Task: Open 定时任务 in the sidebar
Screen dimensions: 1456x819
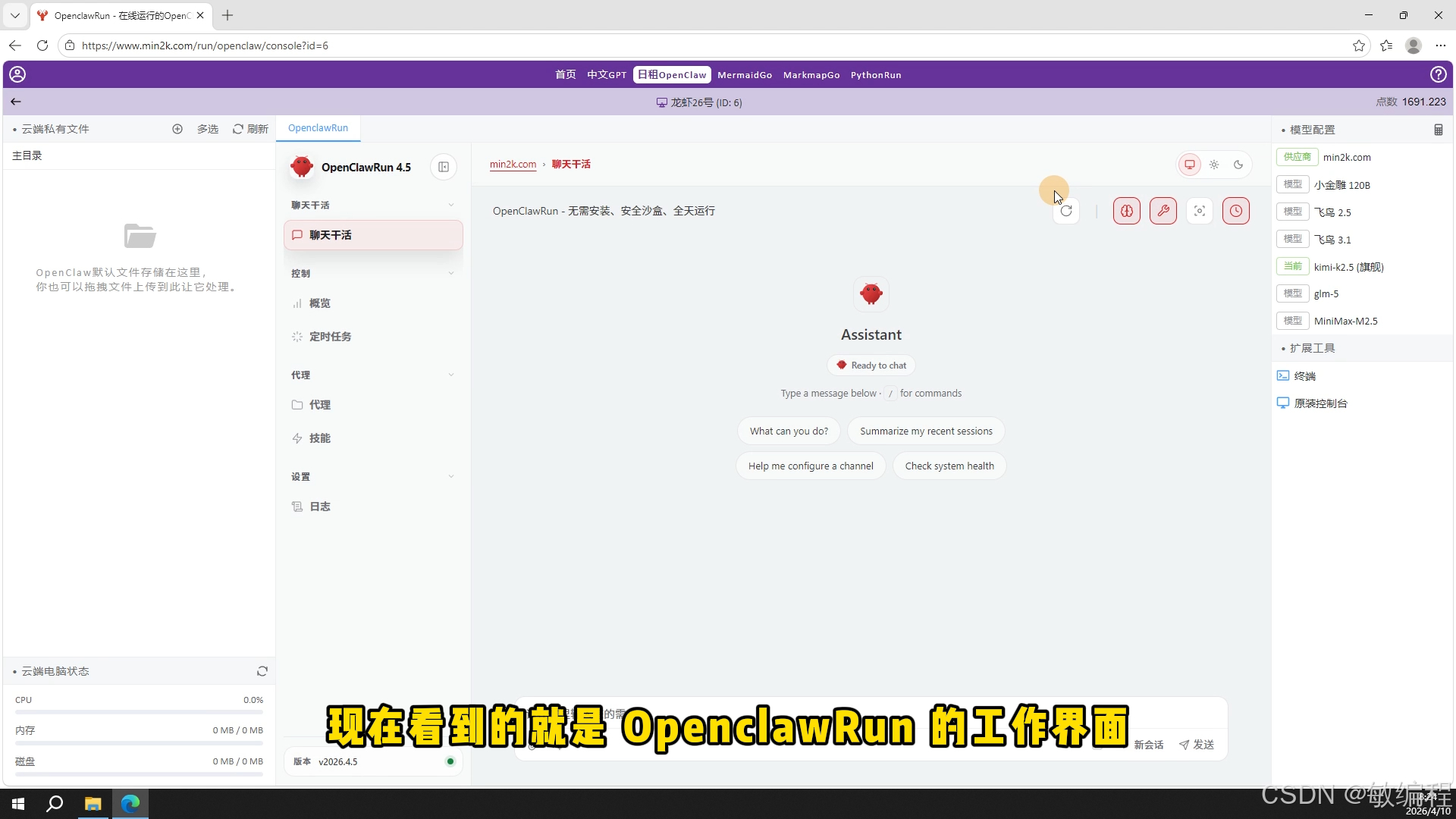Action: (330, 337)
